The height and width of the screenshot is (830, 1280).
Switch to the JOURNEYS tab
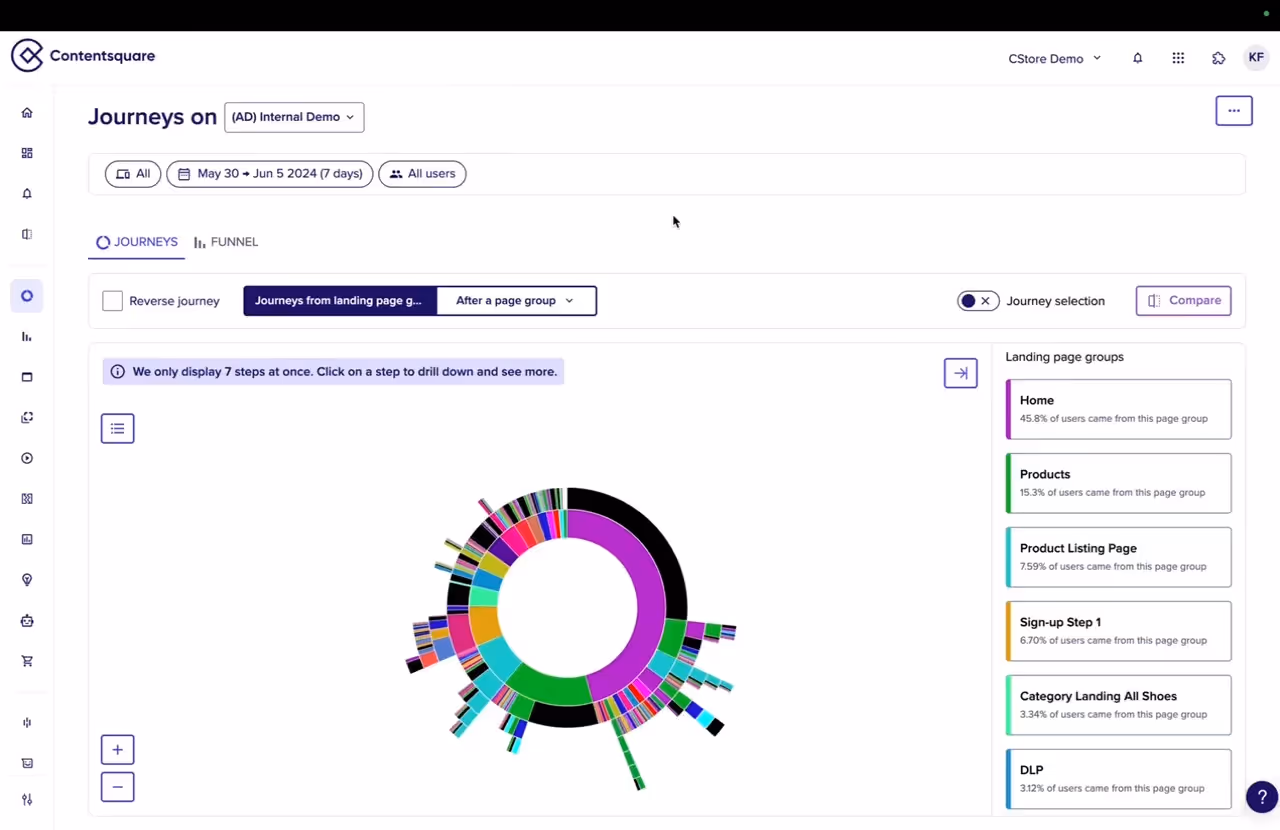pyautogui.click(x=137, y=242)
